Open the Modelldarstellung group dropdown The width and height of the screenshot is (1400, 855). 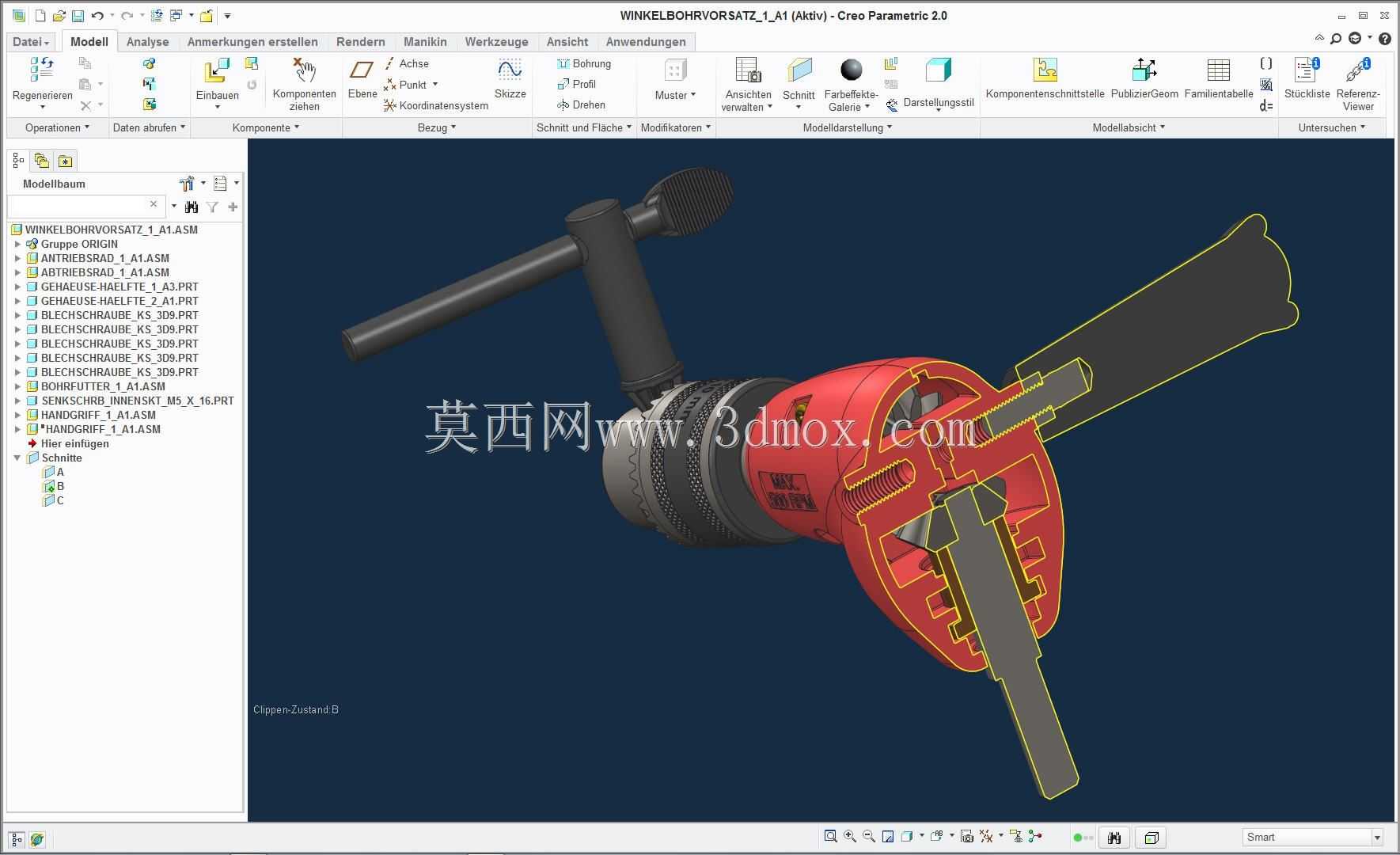(847, 127)
